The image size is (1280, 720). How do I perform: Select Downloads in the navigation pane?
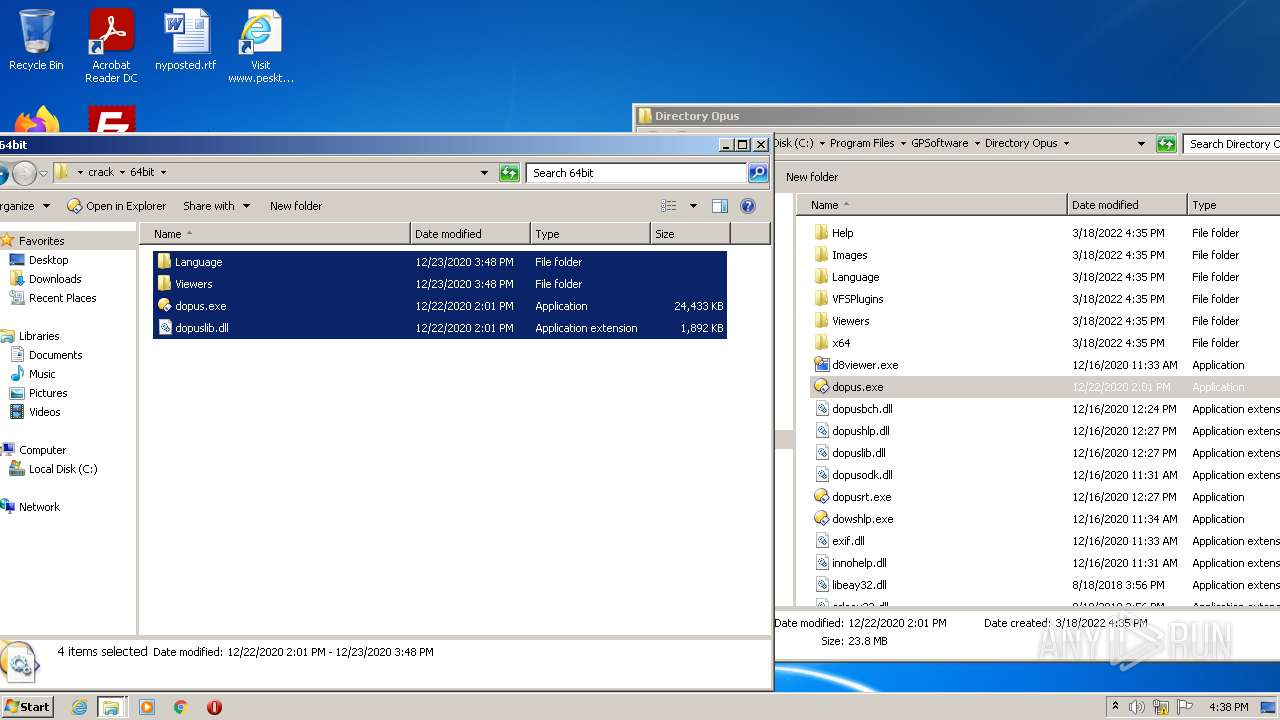[x=55, y=279]
